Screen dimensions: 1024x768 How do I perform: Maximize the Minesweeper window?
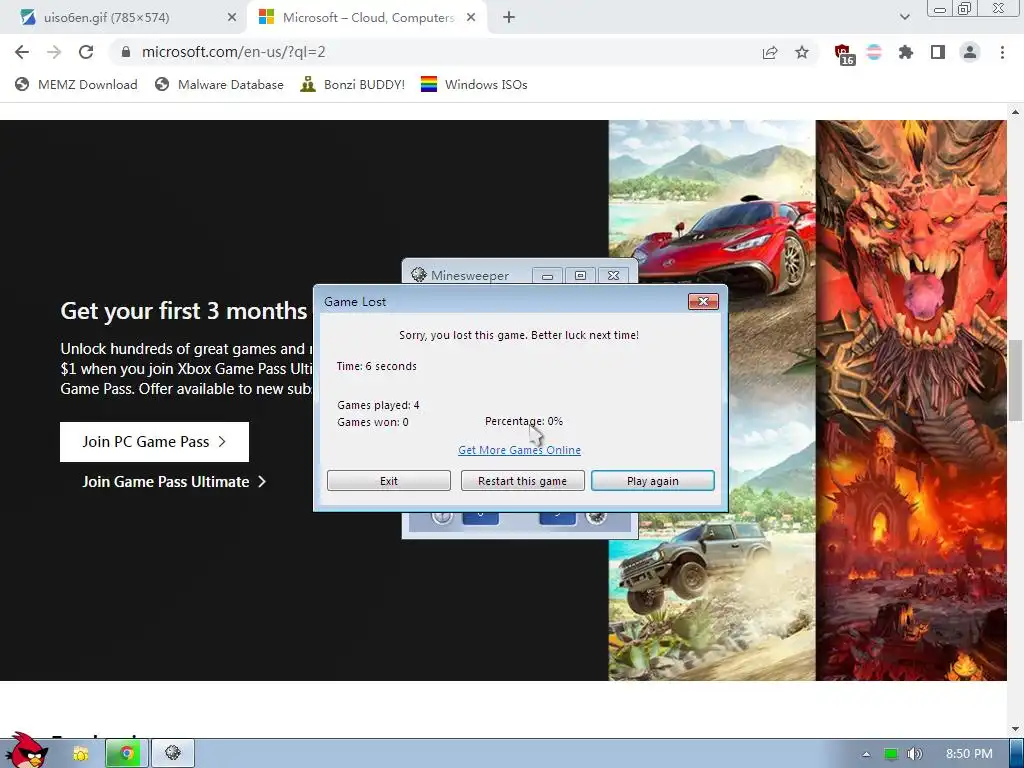(580, 276)
